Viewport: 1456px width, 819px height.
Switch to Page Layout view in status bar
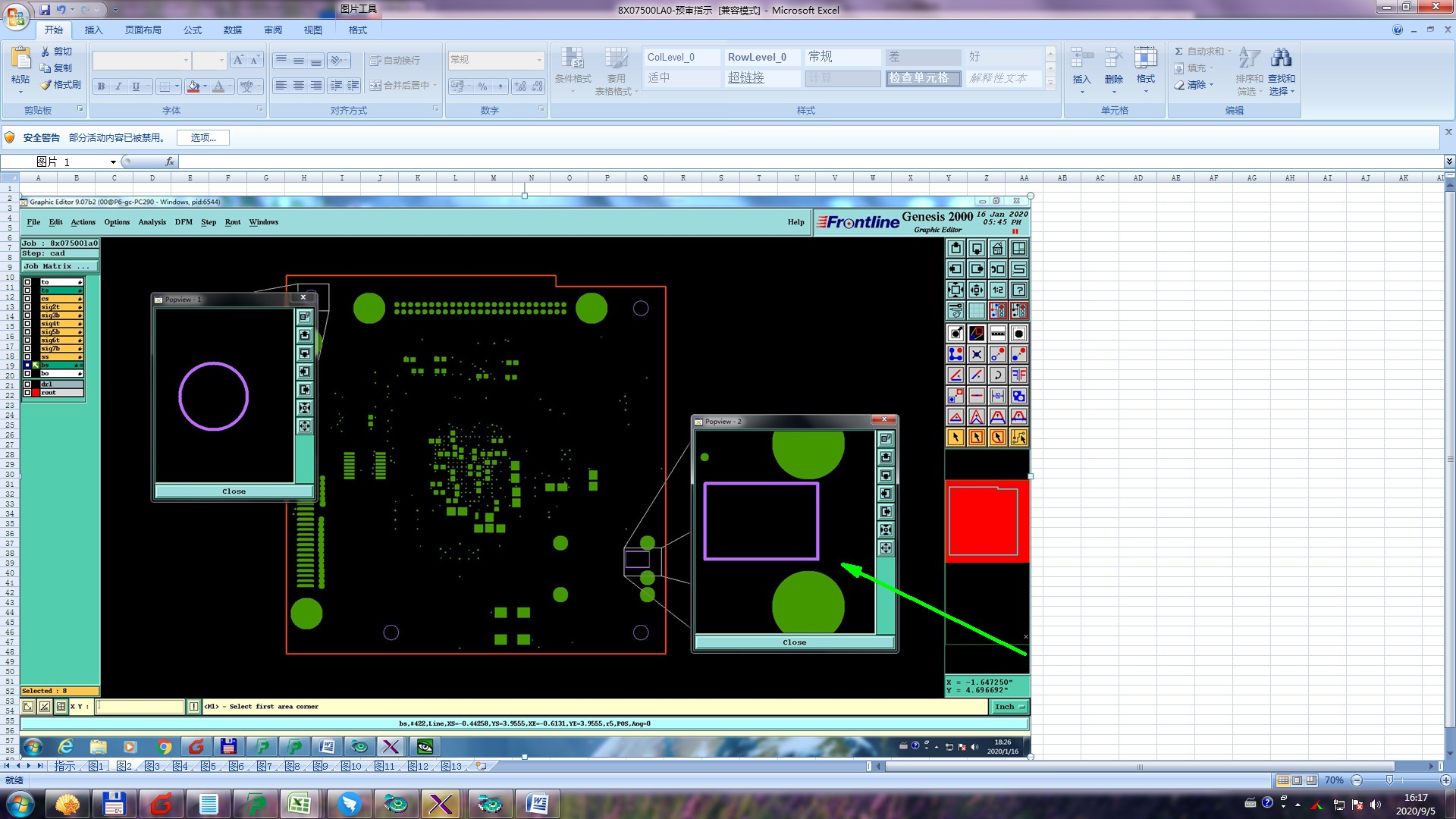[1297, 780]
